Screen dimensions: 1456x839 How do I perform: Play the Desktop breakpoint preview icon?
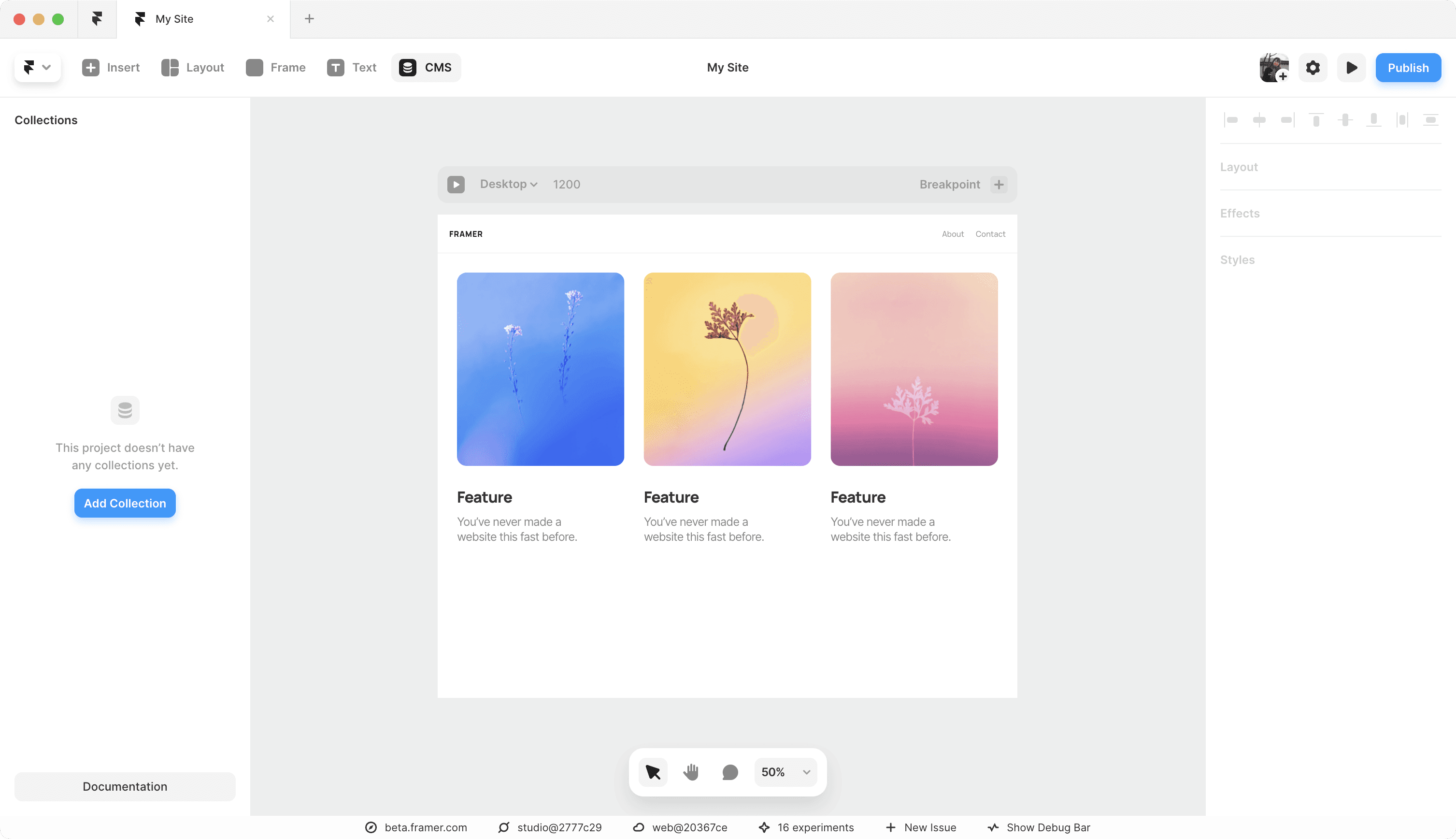coord(456,185)
